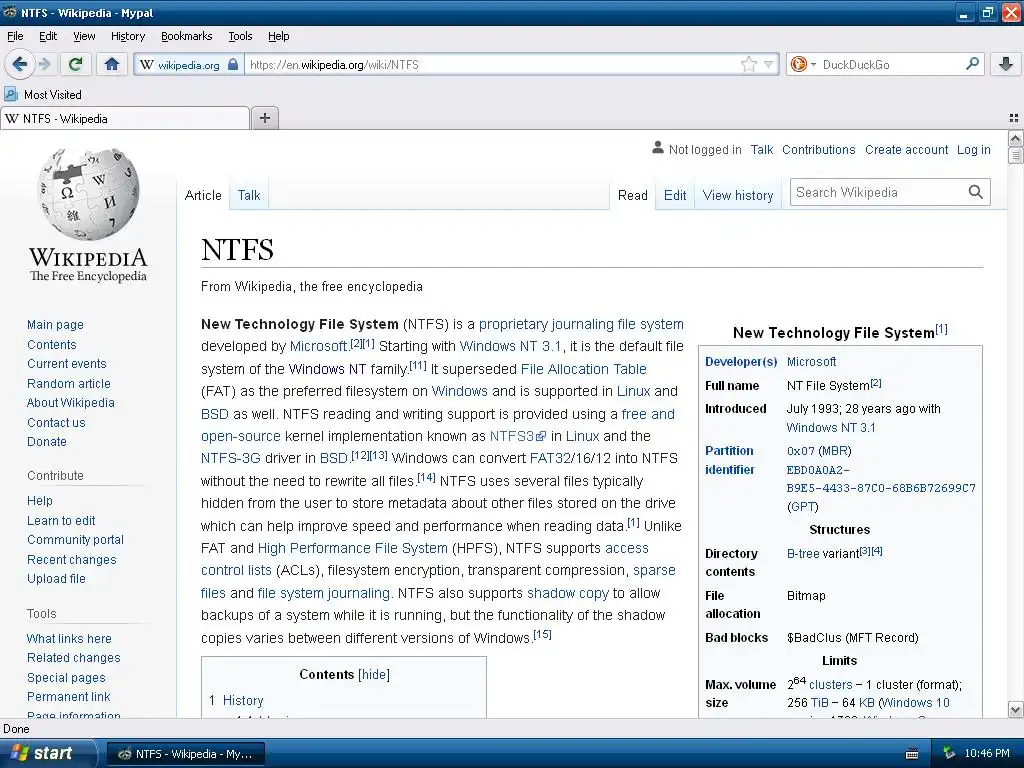
Task: Click the keyboard icon in system tray
Action: tap(912, 754)
